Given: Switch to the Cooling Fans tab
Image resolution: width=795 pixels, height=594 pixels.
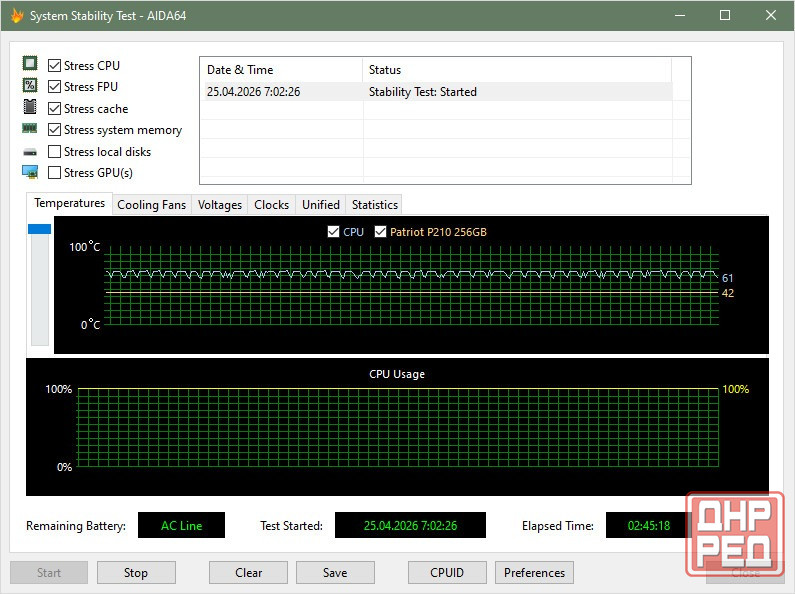Looking at the screenshot, I should (x=151, y=205).
